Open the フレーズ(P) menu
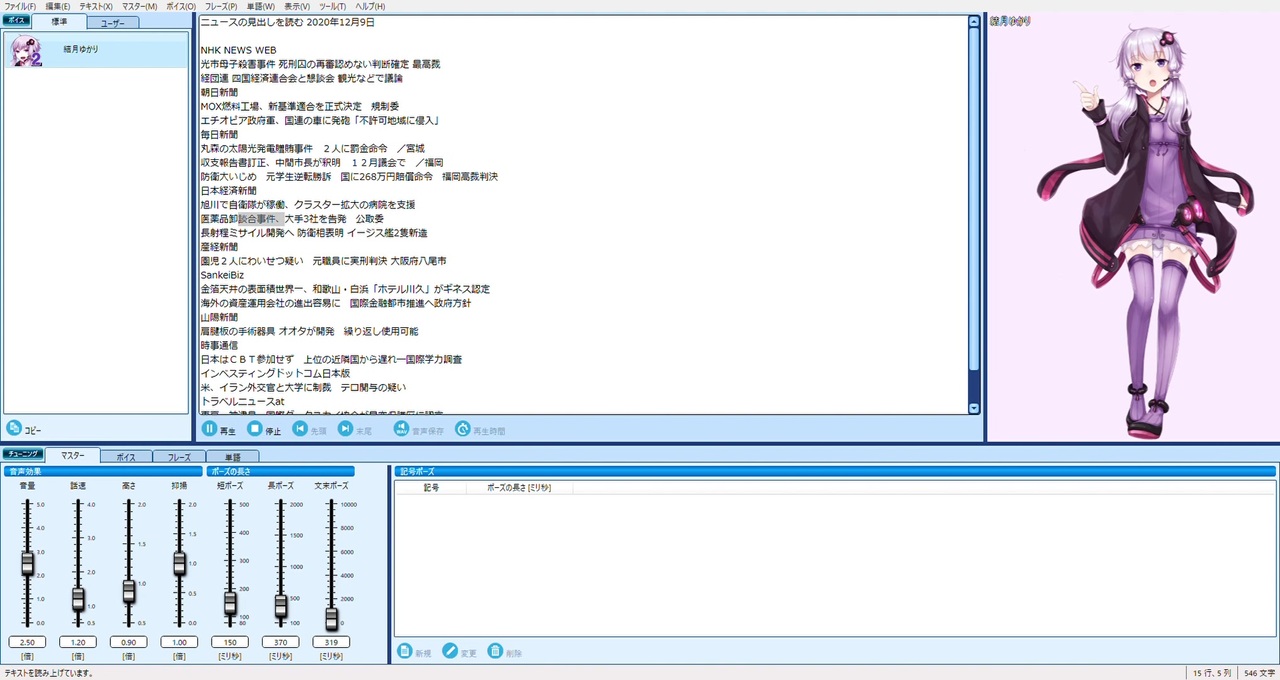Image resolution: width=1280 pixels, height=680 pixels. tap(221, 6)
